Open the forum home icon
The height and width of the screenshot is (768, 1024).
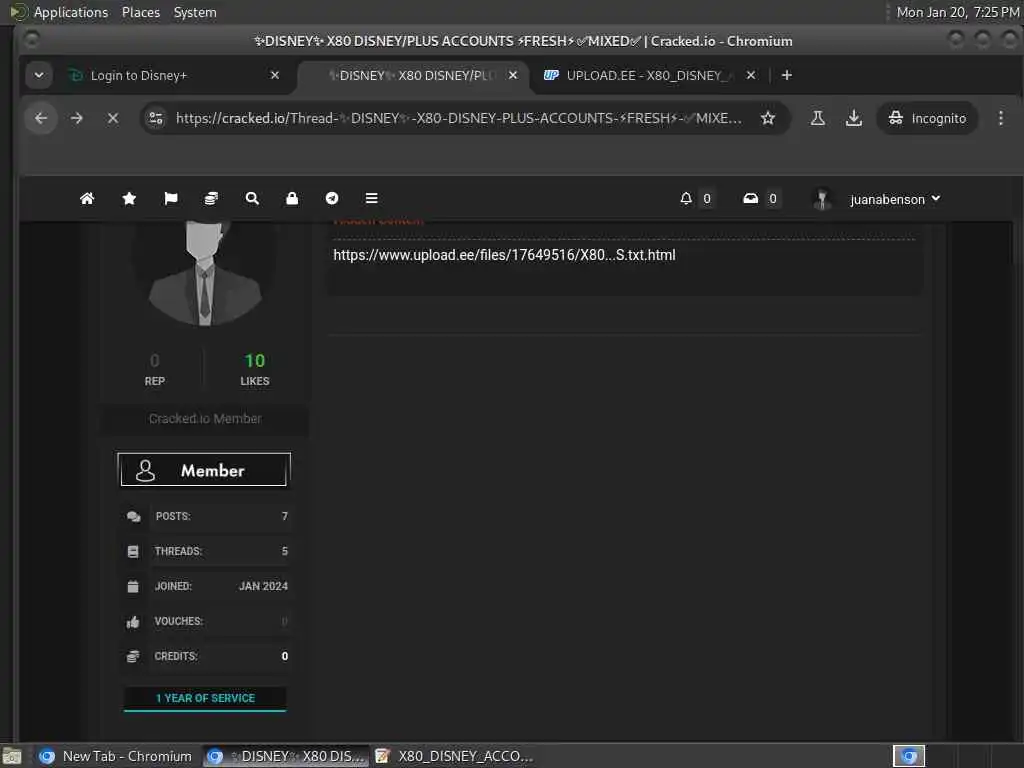[87, 199]
